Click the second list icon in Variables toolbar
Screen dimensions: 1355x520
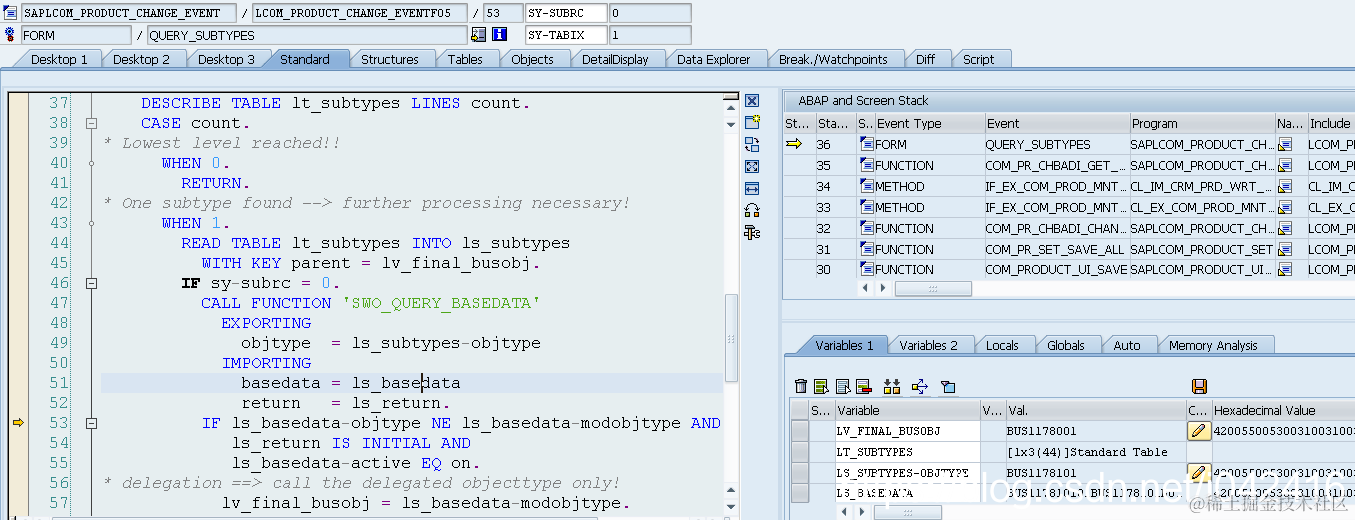pos(843,386)
